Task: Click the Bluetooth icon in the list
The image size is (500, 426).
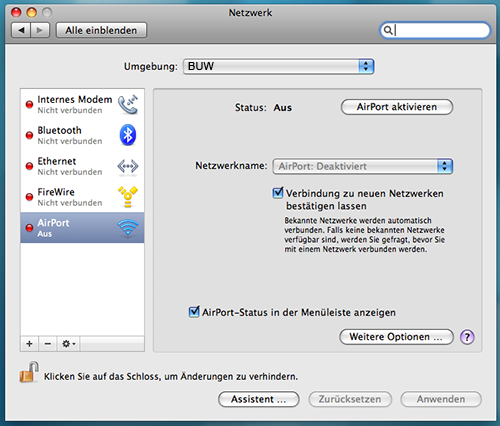Action: (x=128, y=135)
